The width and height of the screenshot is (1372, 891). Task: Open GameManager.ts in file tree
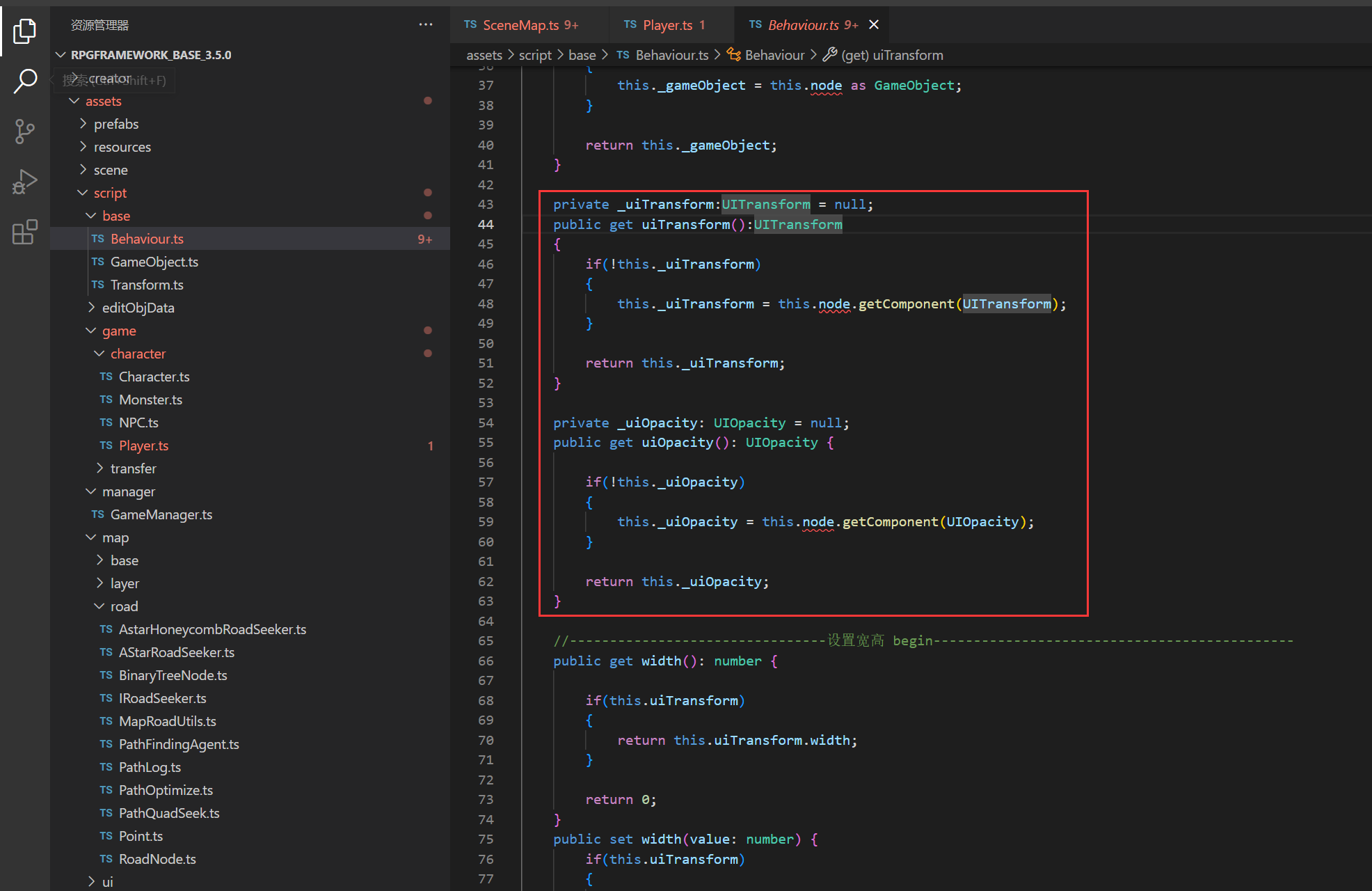coord(161,514)
